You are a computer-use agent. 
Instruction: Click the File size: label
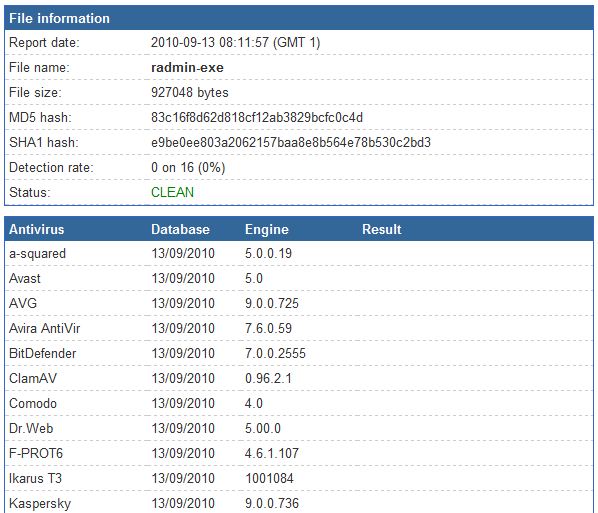(35, 92)
